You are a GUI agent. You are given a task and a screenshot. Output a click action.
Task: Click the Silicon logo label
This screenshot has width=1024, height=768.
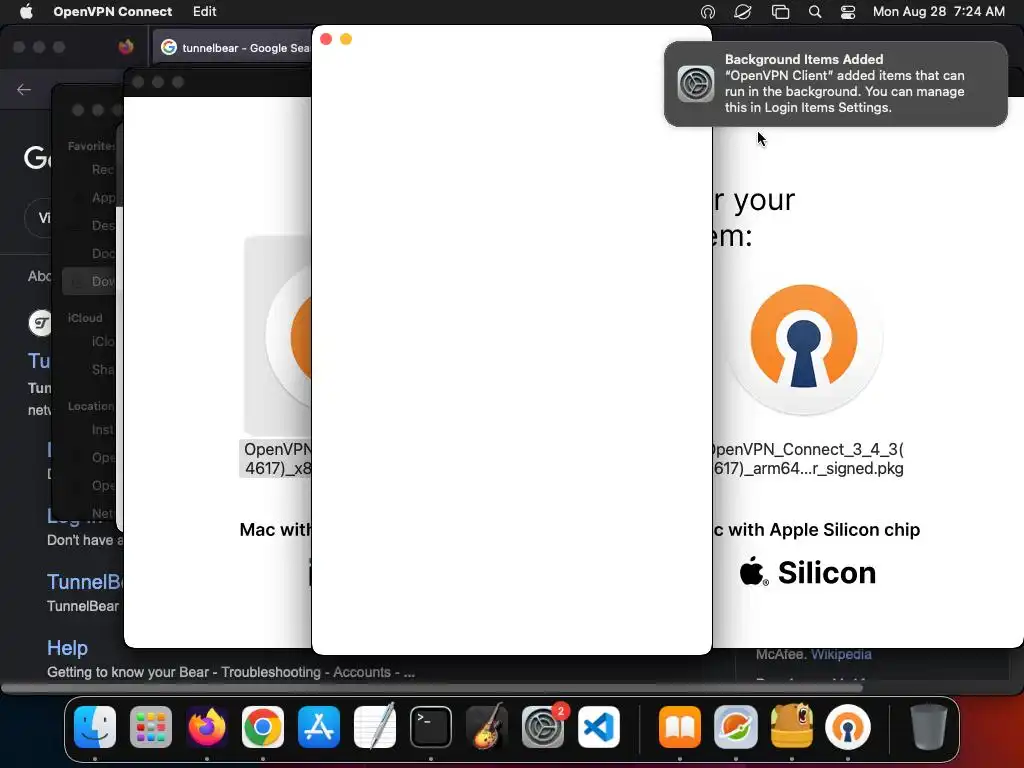[808, 573]
